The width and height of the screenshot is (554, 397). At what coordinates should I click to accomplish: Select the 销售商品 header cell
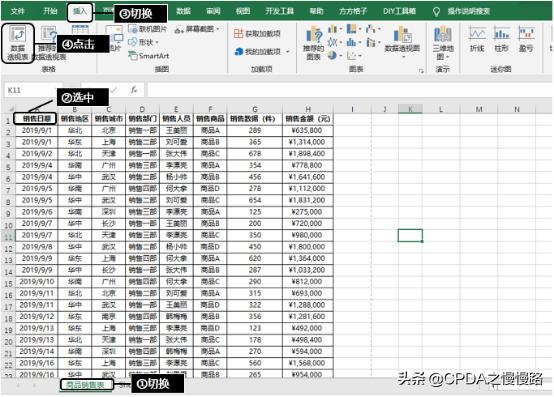[x=210, y=119]
